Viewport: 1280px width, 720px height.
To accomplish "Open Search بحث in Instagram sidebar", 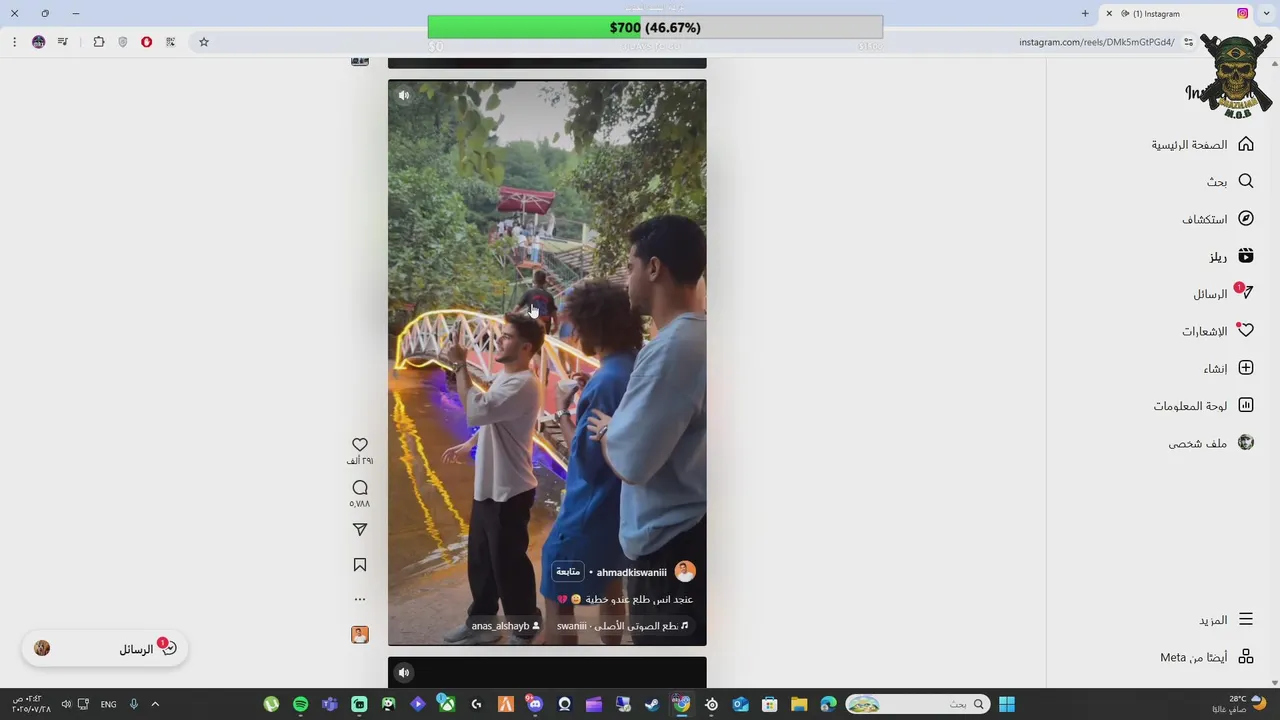I will [x=1230, y=181].
